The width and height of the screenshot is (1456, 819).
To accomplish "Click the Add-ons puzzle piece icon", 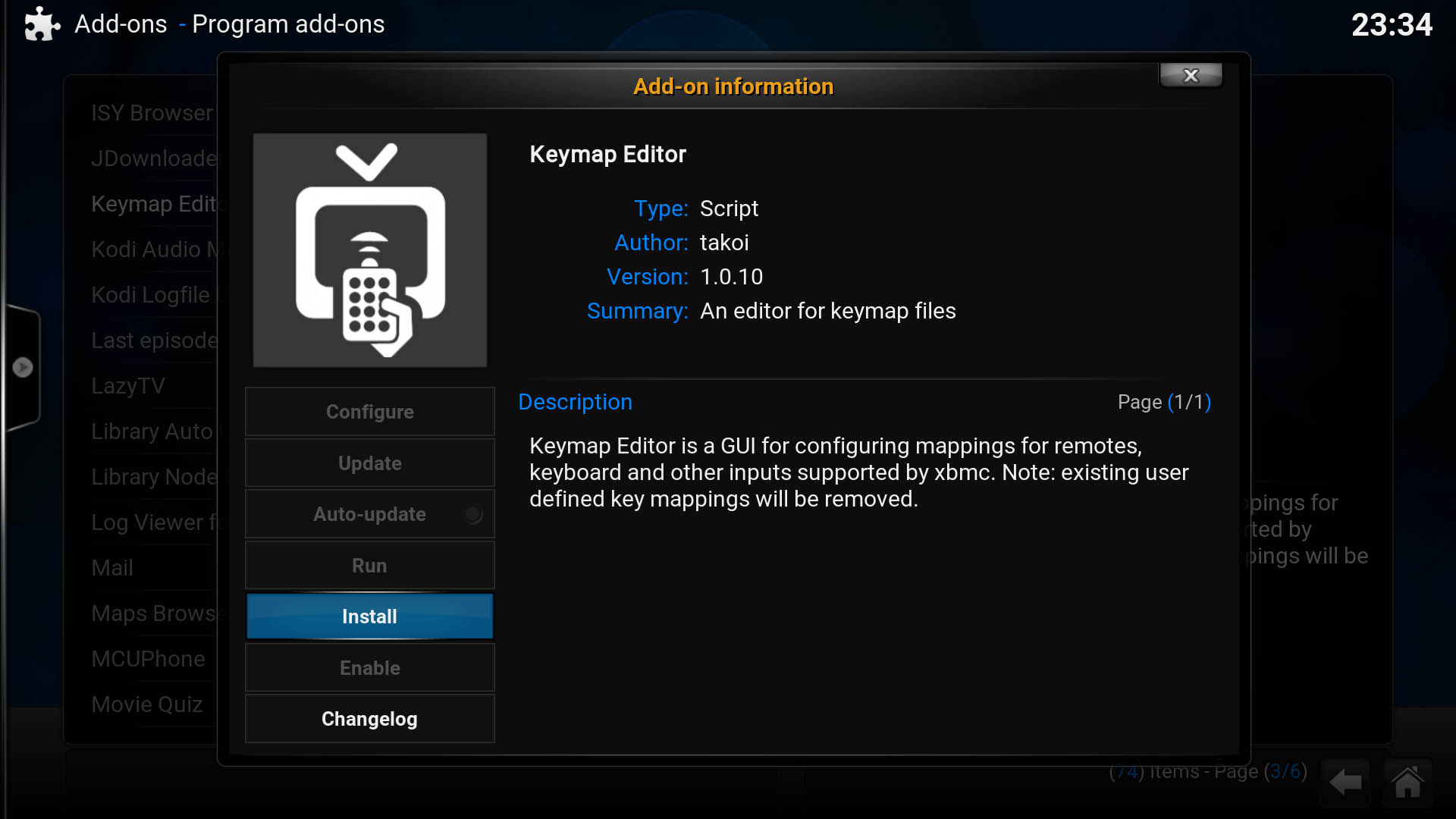I will [42, 24].
